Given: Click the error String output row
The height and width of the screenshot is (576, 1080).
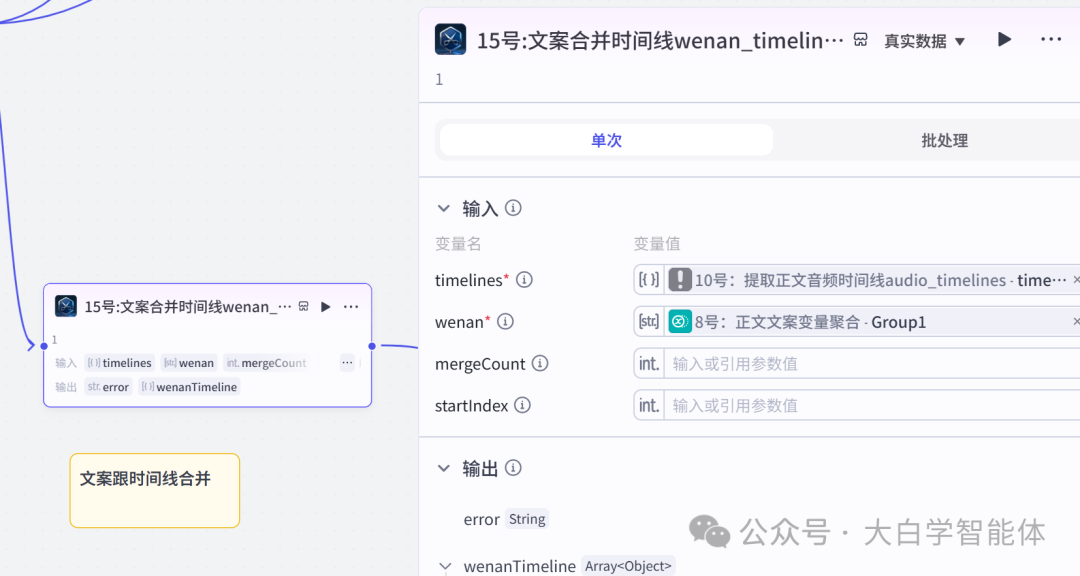Looking at the screenshot, I should (x=506, y=519).
